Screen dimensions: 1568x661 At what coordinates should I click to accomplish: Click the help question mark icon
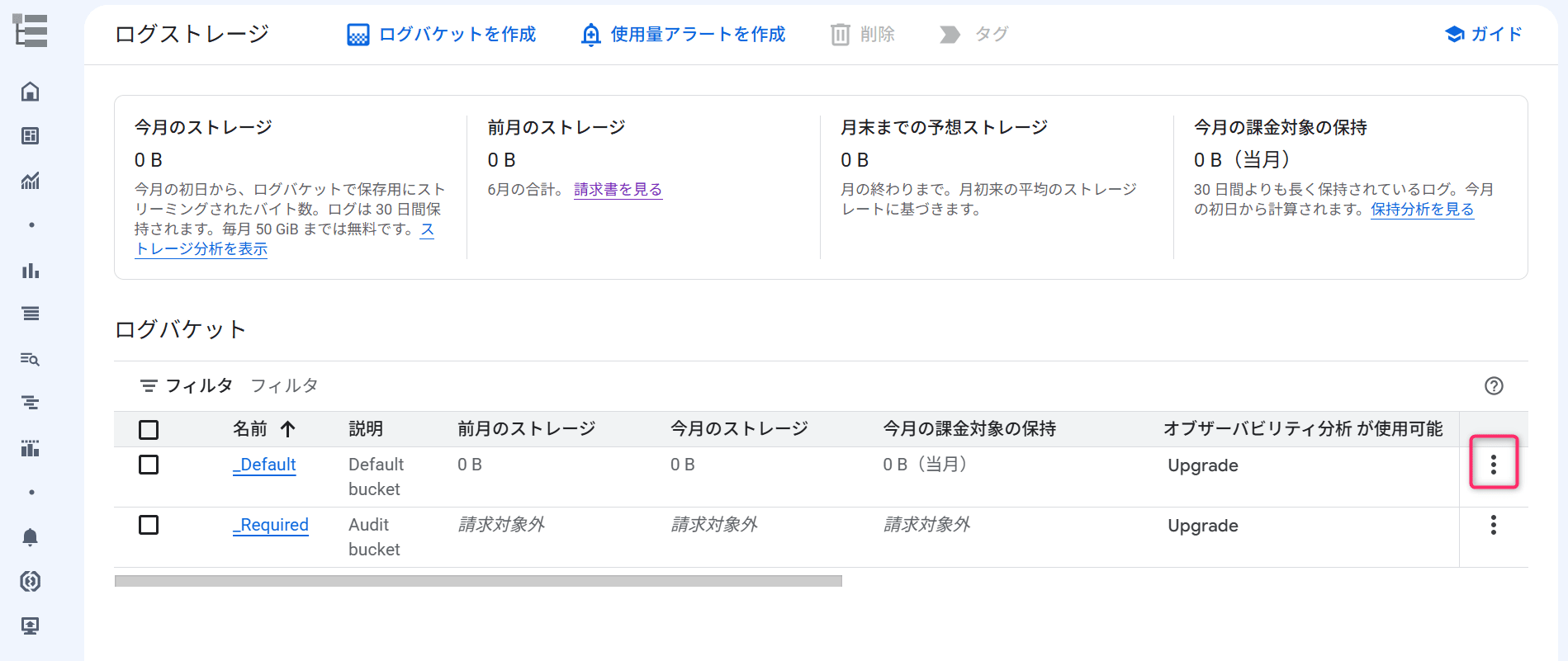(1494, 385)
